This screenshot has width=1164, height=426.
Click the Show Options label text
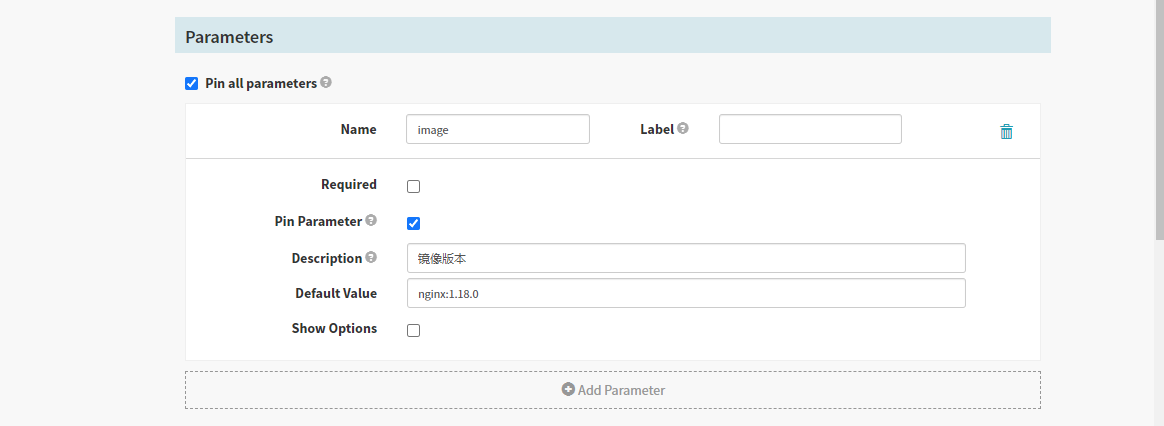pyautogui.click(x=334, y=328)
